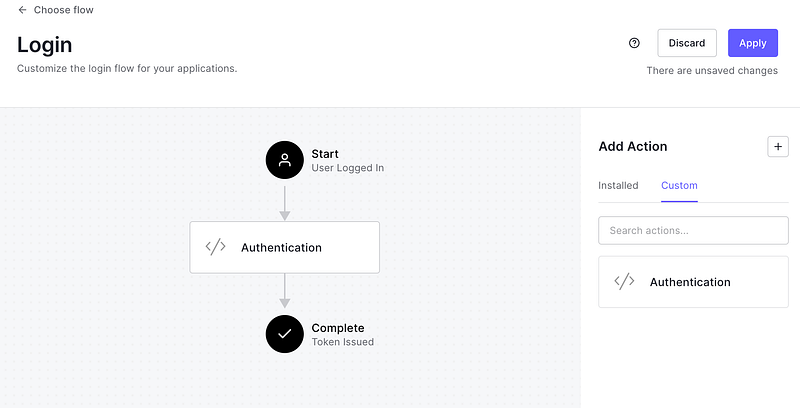
Task: Click code brackets icon in flow Authentication node
Action: [x=215, y=247]
